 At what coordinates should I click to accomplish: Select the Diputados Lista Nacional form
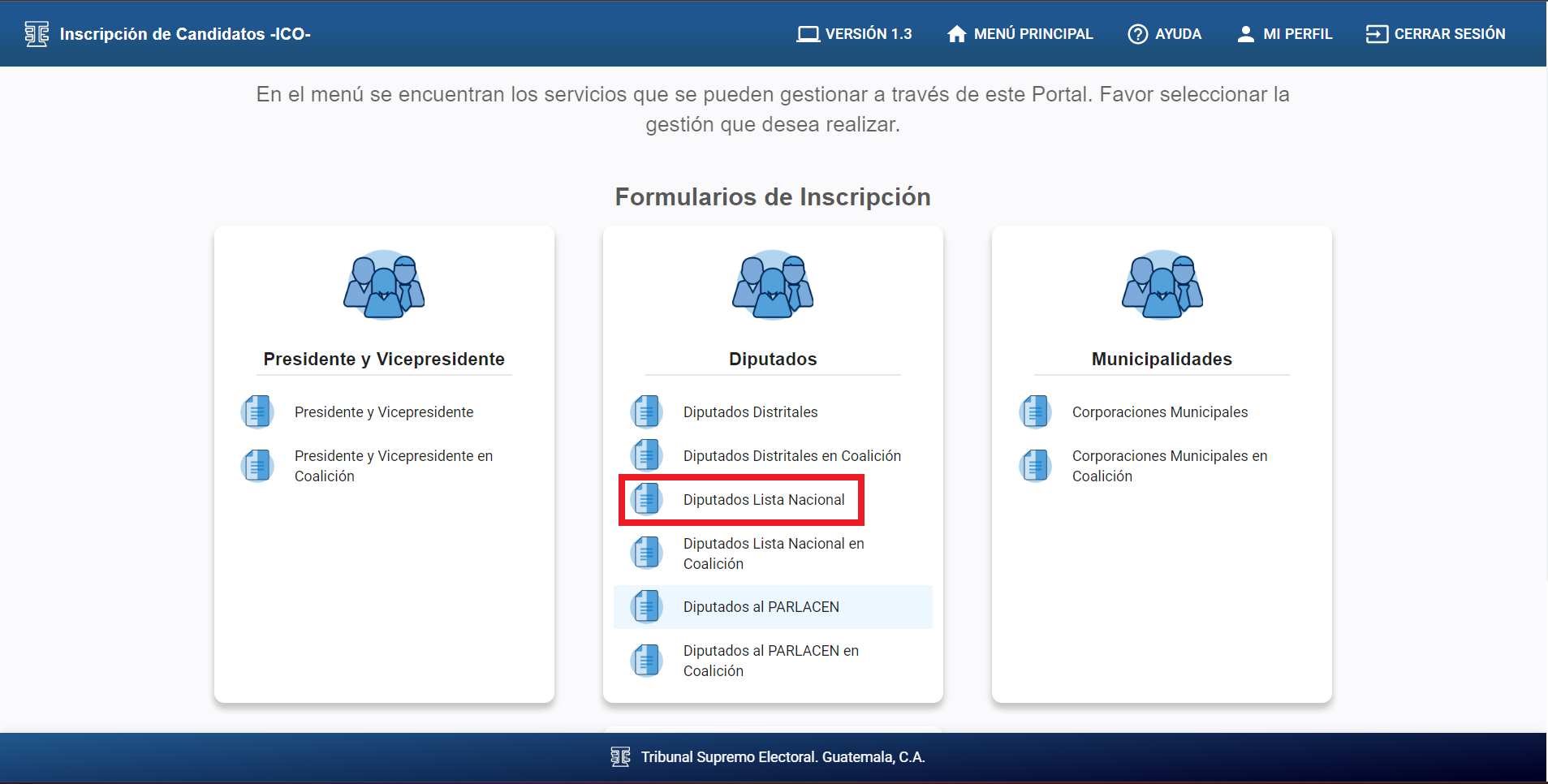coord(764,500)
